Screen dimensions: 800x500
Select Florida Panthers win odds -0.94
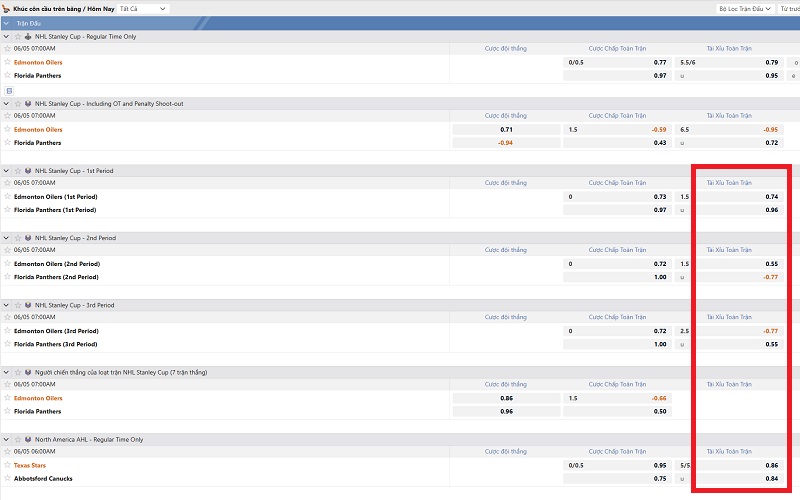506,143
